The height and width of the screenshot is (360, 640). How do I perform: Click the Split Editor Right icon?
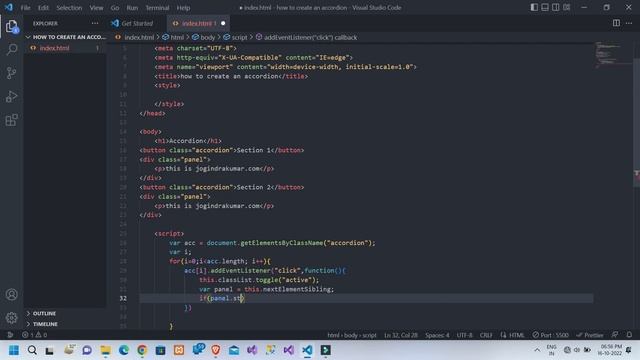(616, 23)
